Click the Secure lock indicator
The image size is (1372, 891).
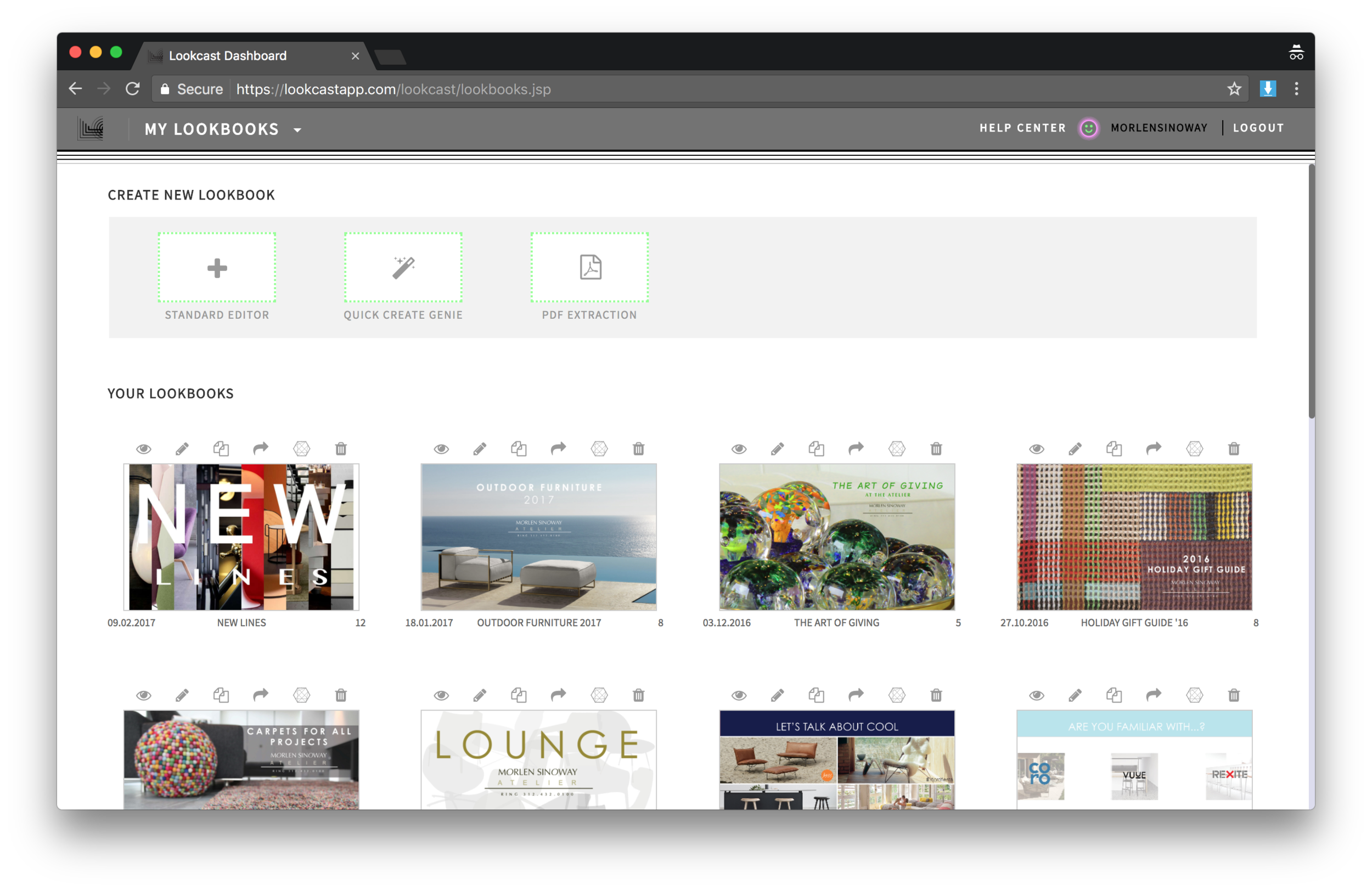pos(192,89)
